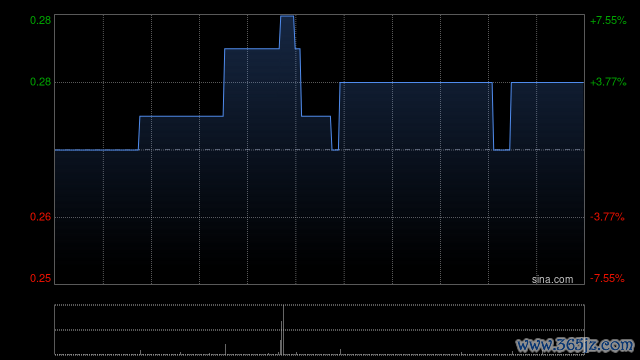
Task: Click the +7.55% percentage label
Action: tap(608, 20)
